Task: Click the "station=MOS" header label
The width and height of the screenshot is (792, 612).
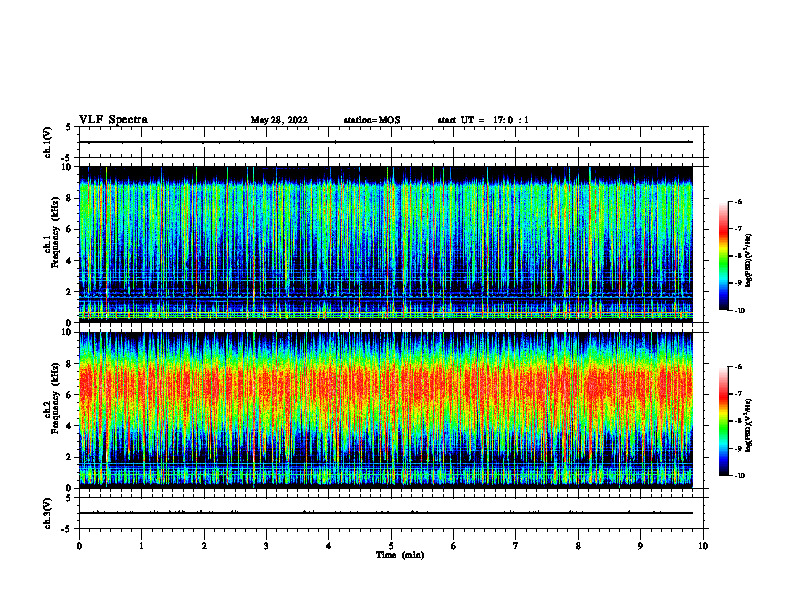Action: (372, 120)
